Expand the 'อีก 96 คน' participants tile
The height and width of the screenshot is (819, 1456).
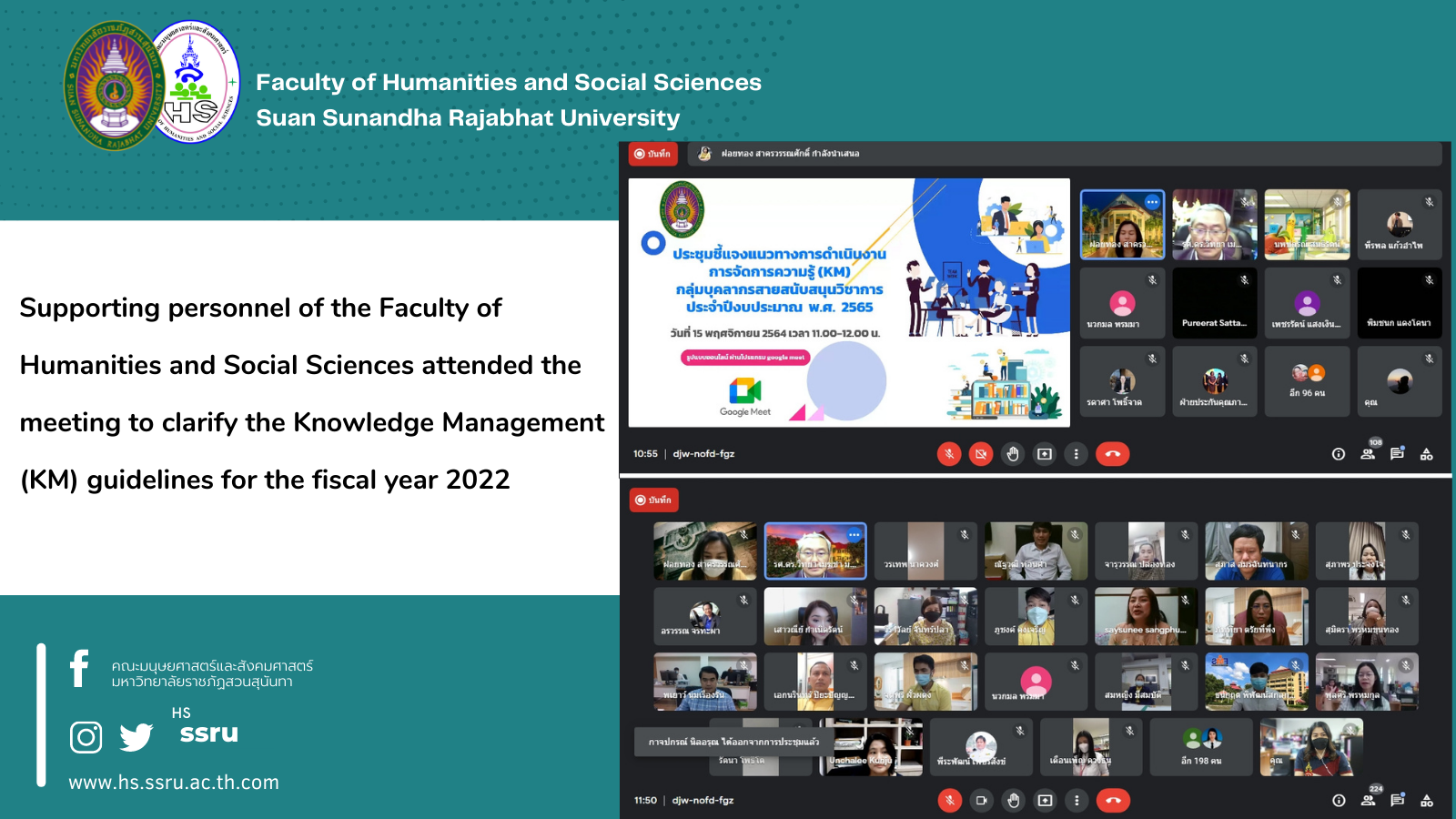point(1307,381)
